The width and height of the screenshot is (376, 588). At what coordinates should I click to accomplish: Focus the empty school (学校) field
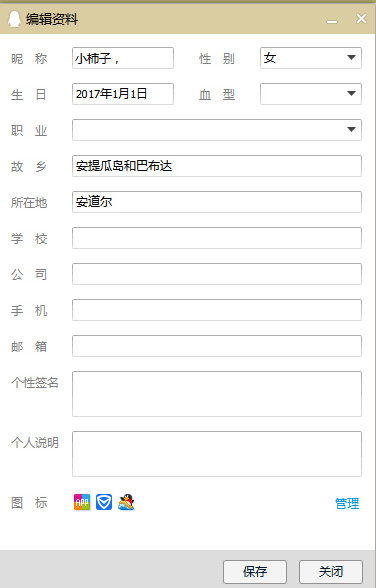[x=217, y=238]
